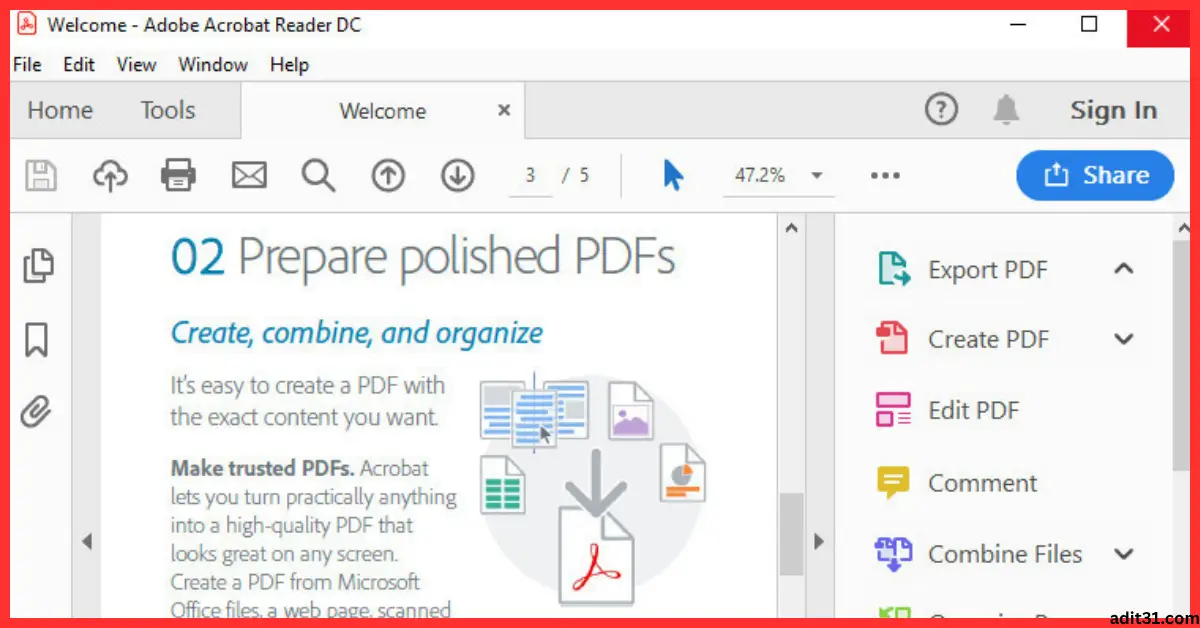Go to next page arrow icon
This screenshot has height=628, width=1200.
pyautogui.click(x=457, y=176)
